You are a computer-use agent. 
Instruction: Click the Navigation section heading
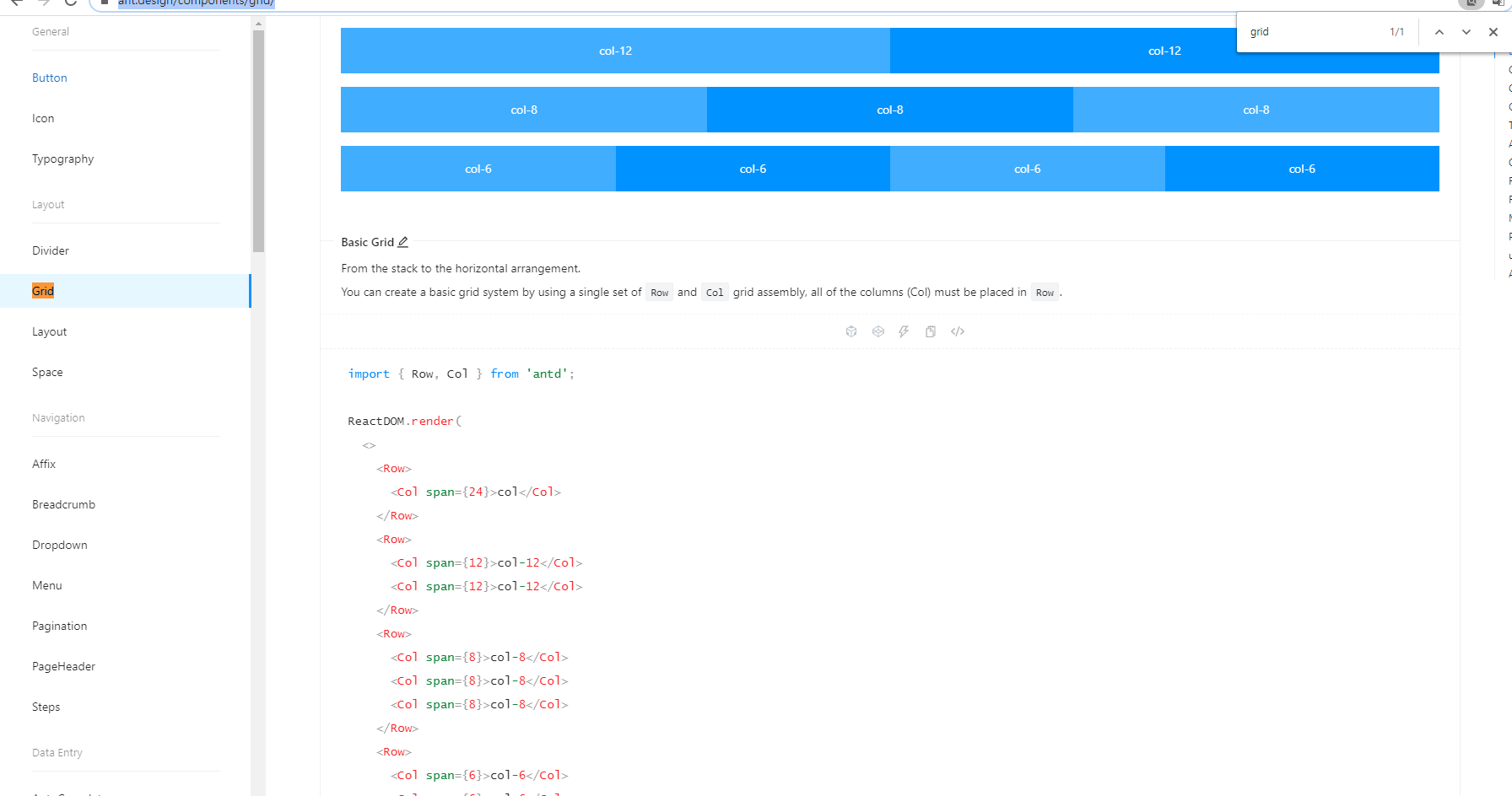(x=58, y=418)
